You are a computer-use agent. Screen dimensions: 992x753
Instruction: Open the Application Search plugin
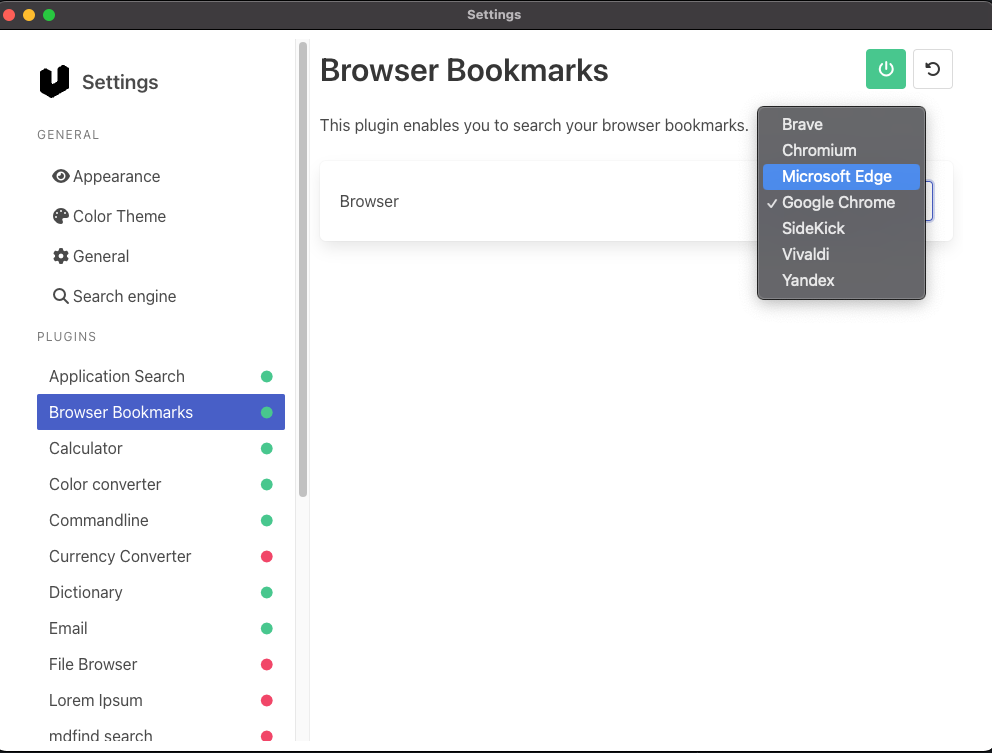[x=161, y=376]
